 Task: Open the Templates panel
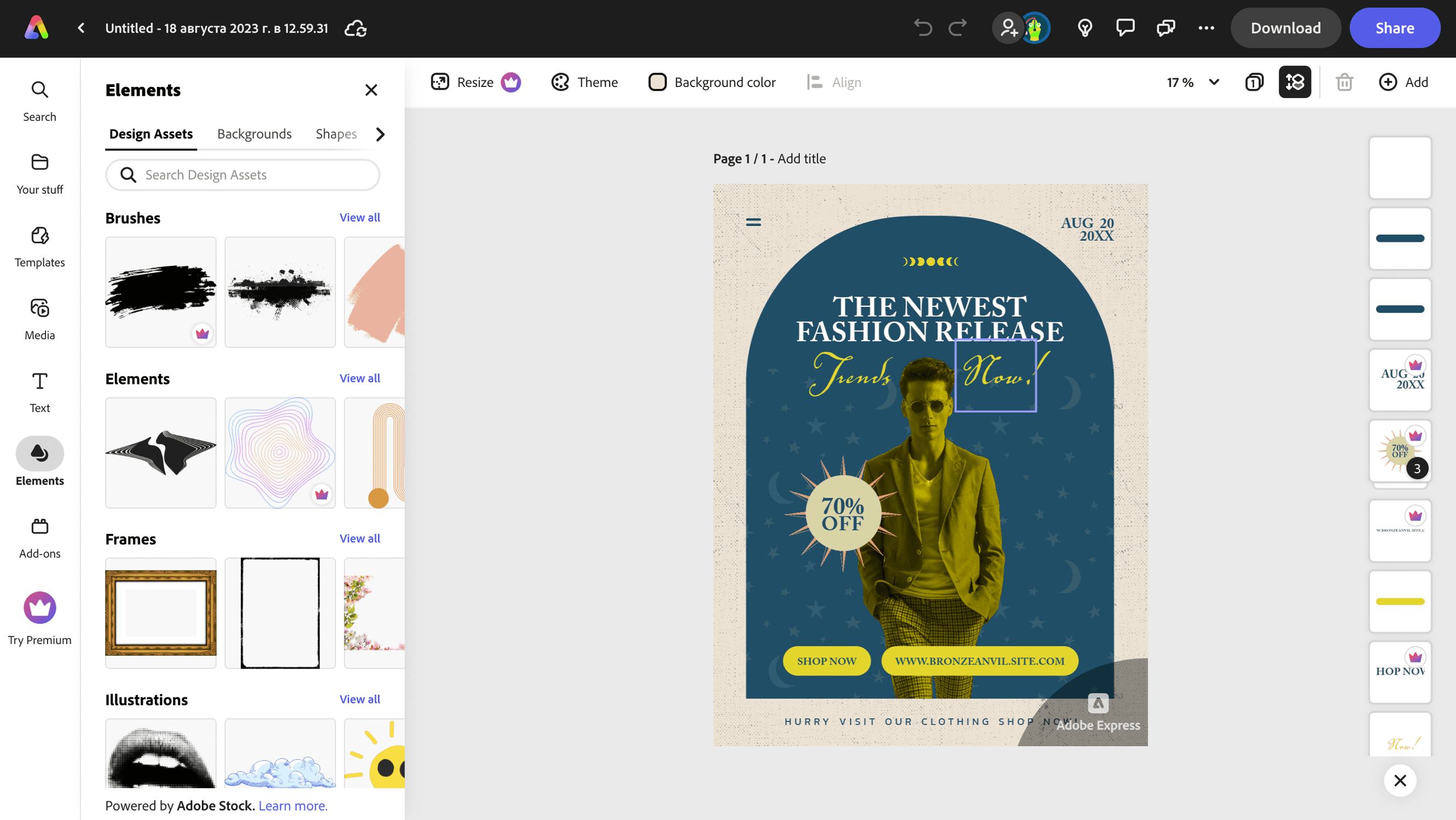(39, 246)
